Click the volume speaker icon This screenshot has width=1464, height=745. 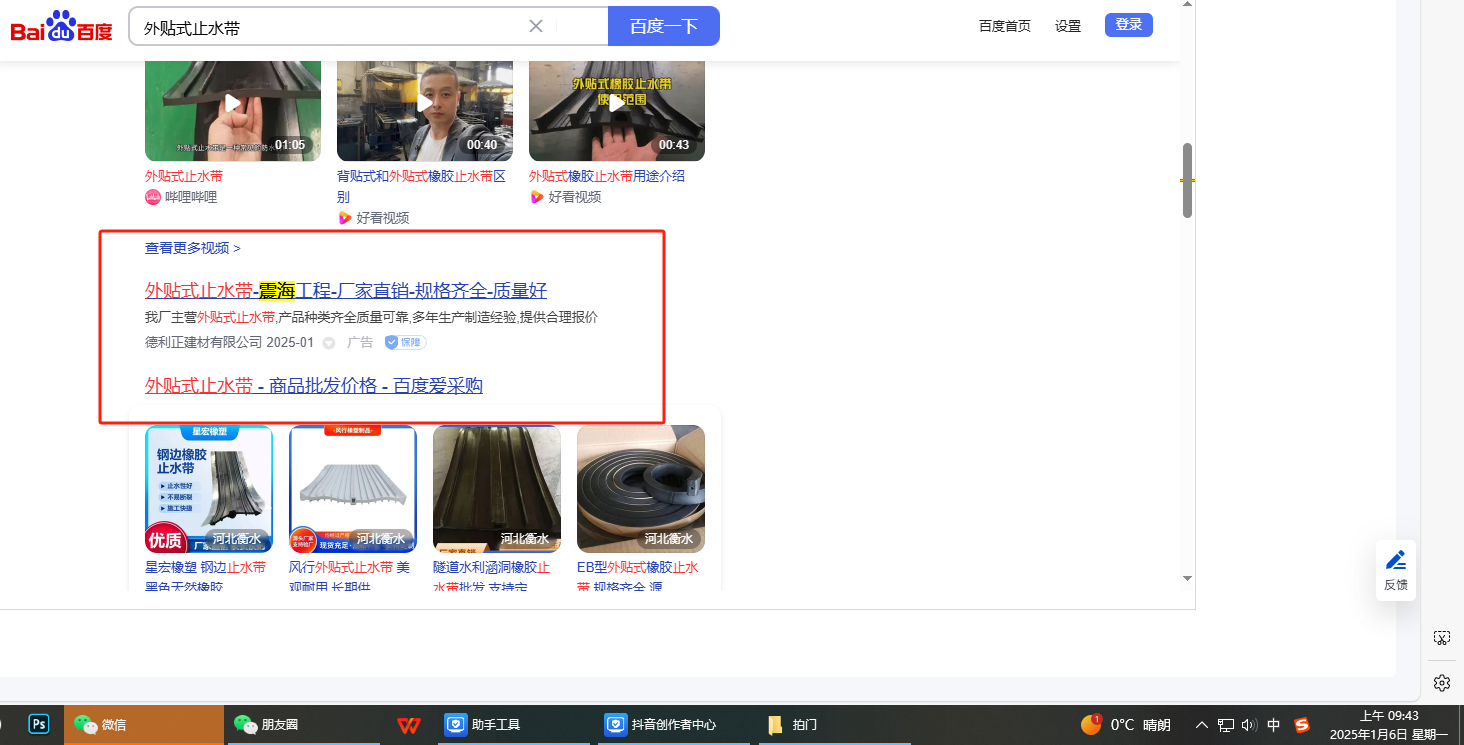coord(1249,725)
